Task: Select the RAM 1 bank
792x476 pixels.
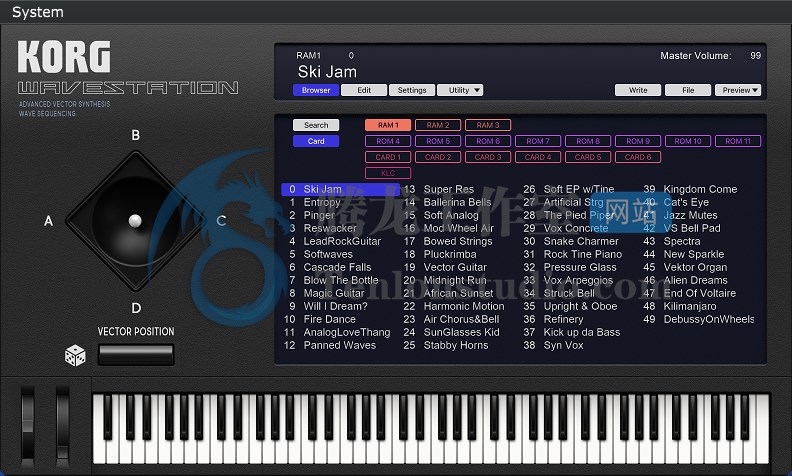Action: pyautogui.click(x=388, y=125)
